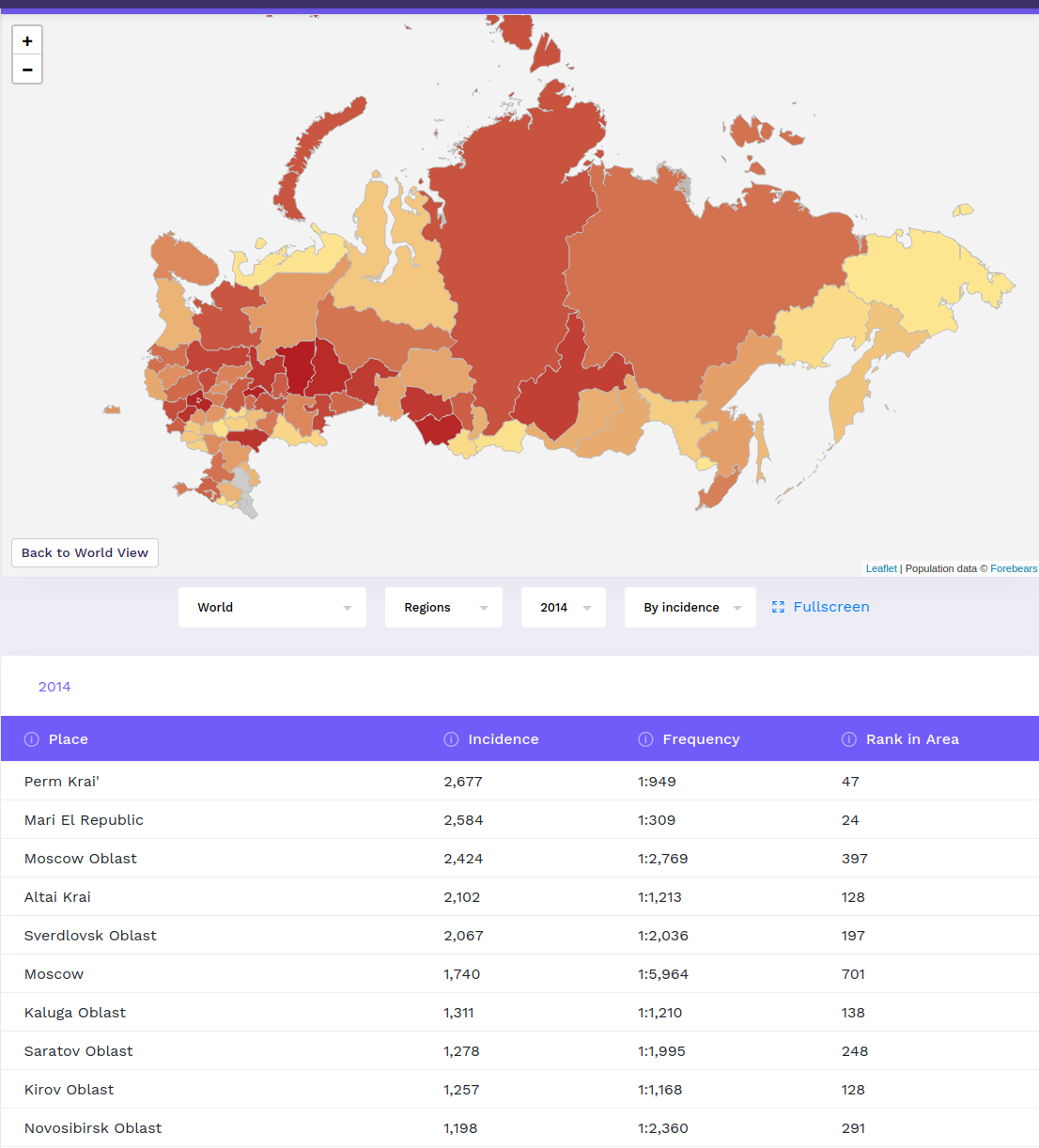Screen dimensions: 1039x1148
Task: Select the 2014 tab
Action: click(x=54, y=687)
